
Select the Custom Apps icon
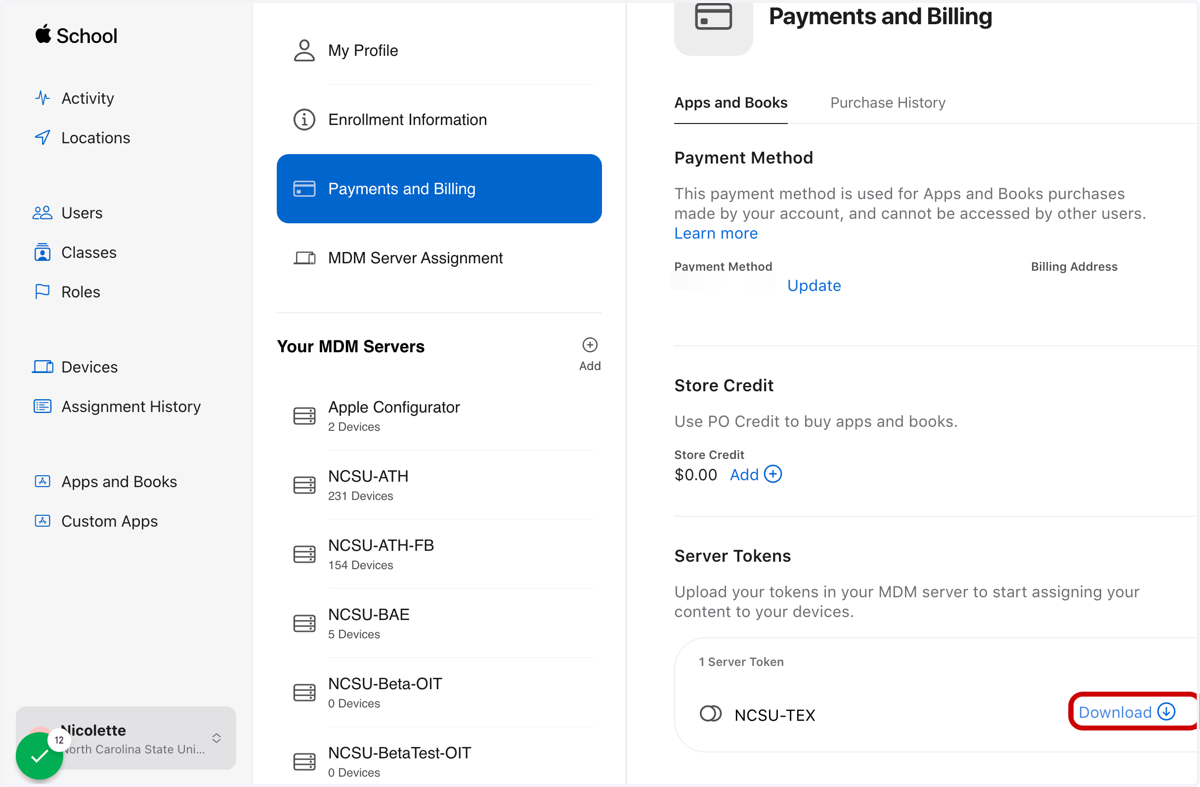[42, 521]
